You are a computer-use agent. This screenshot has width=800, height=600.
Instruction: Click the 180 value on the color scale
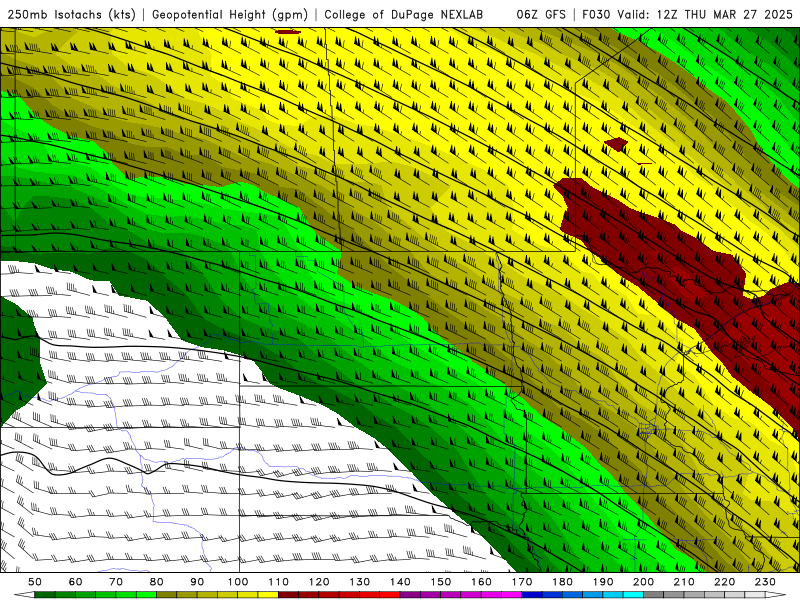click(x=562, y=582)
